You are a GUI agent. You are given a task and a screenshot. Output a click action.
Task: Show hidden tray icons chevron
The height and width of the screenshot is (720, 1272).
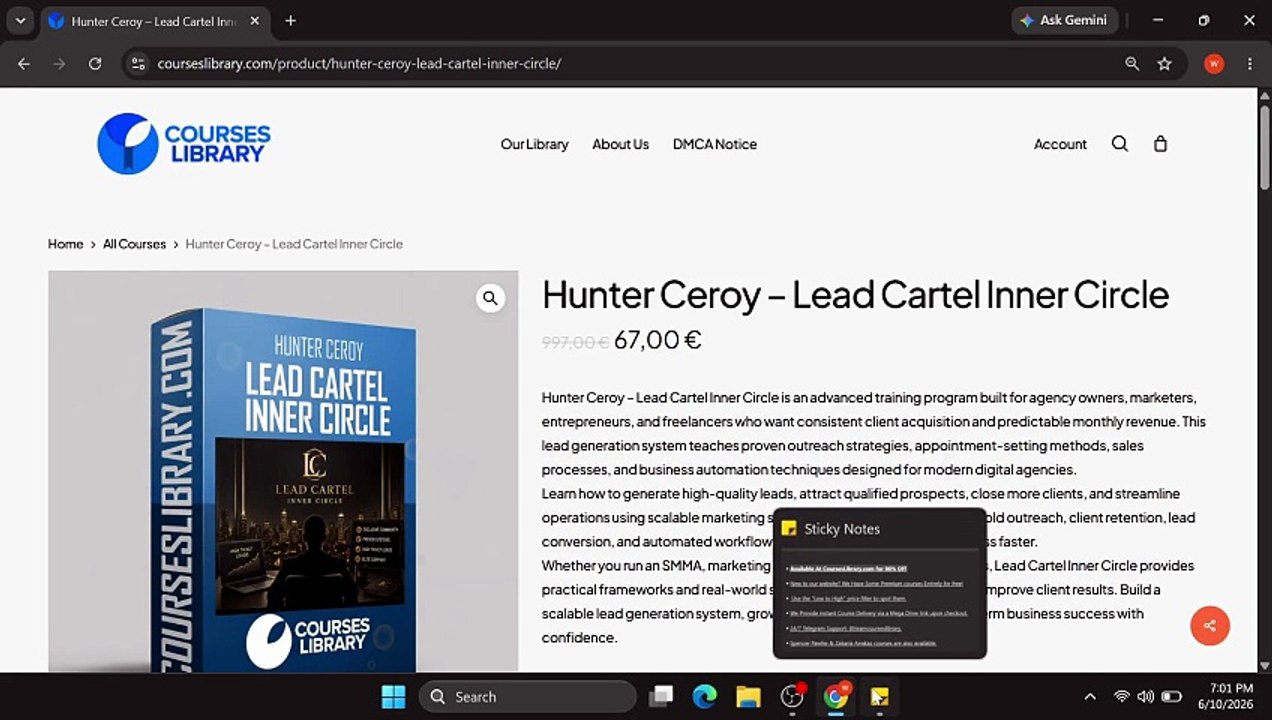(1089, 697)
